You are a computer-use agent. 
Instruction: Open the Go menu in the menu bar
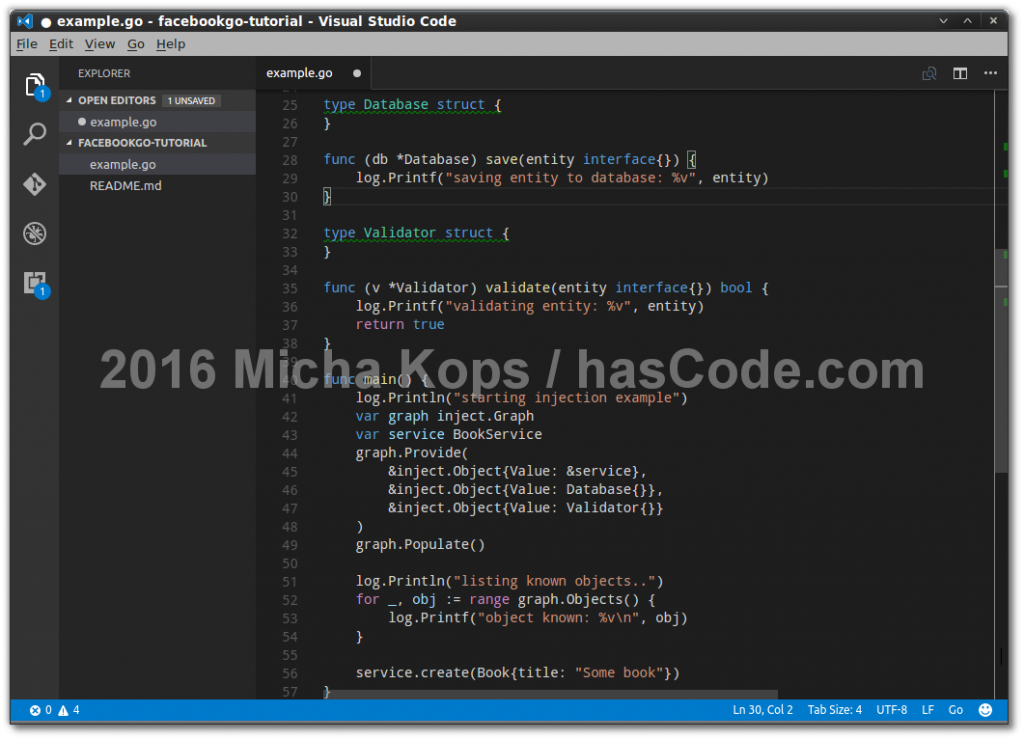135,44
